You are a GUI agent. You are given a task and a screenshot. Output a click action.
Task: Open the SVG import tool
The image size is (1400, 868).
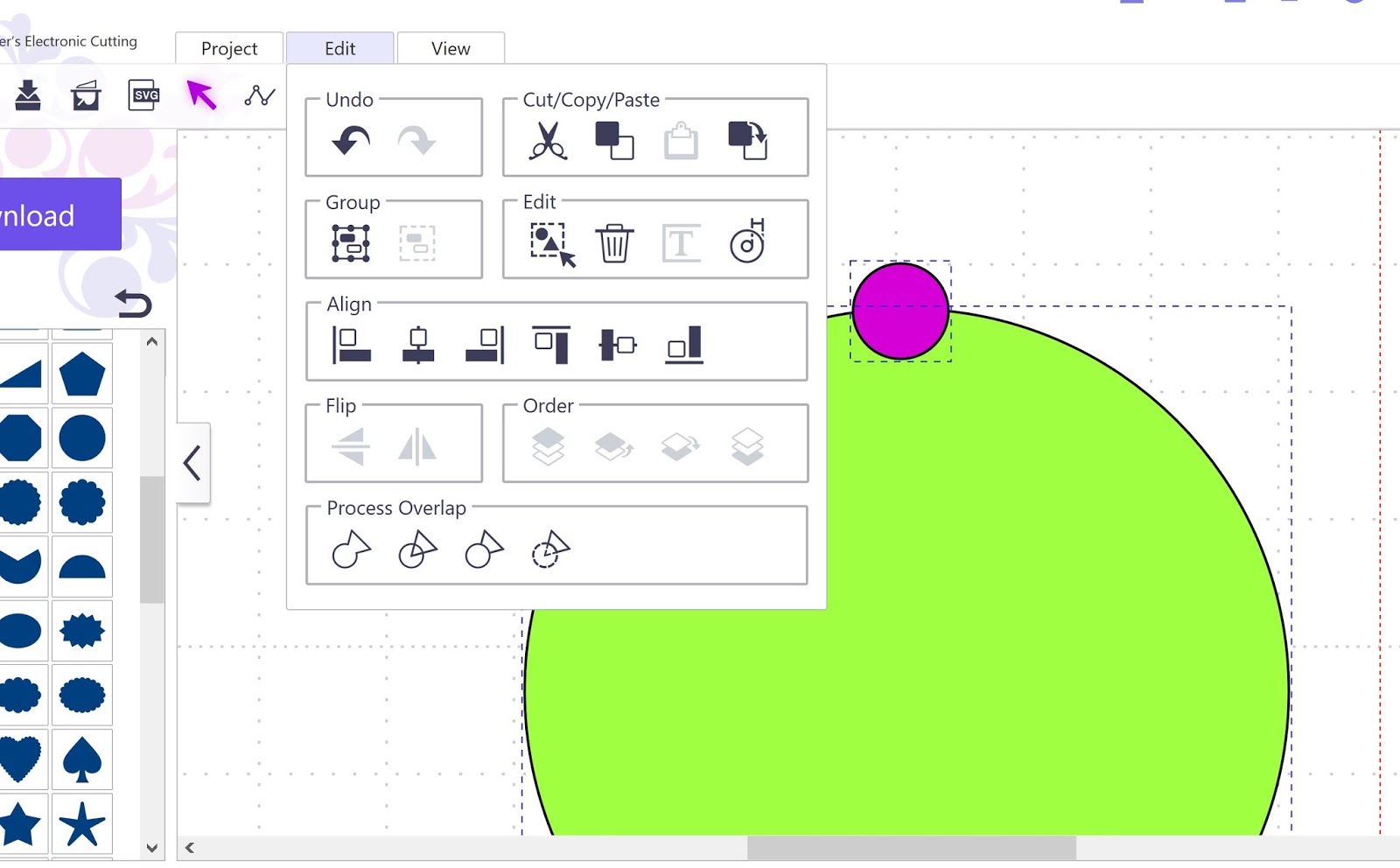point(144,96)
